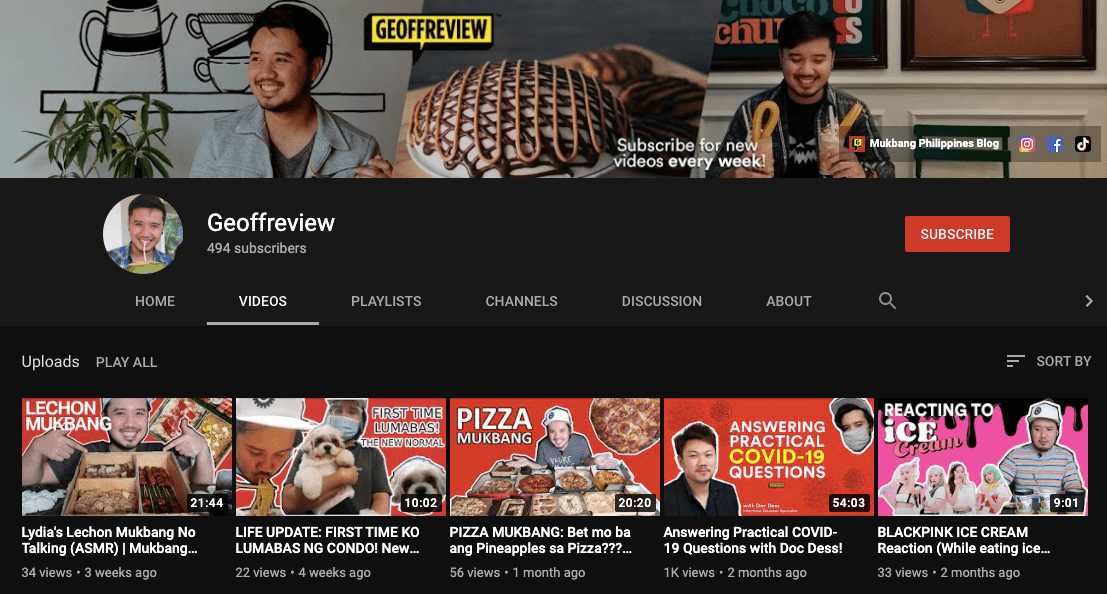Click the 54:03 duration badge

pyautogui.click(x=849, y=503)
